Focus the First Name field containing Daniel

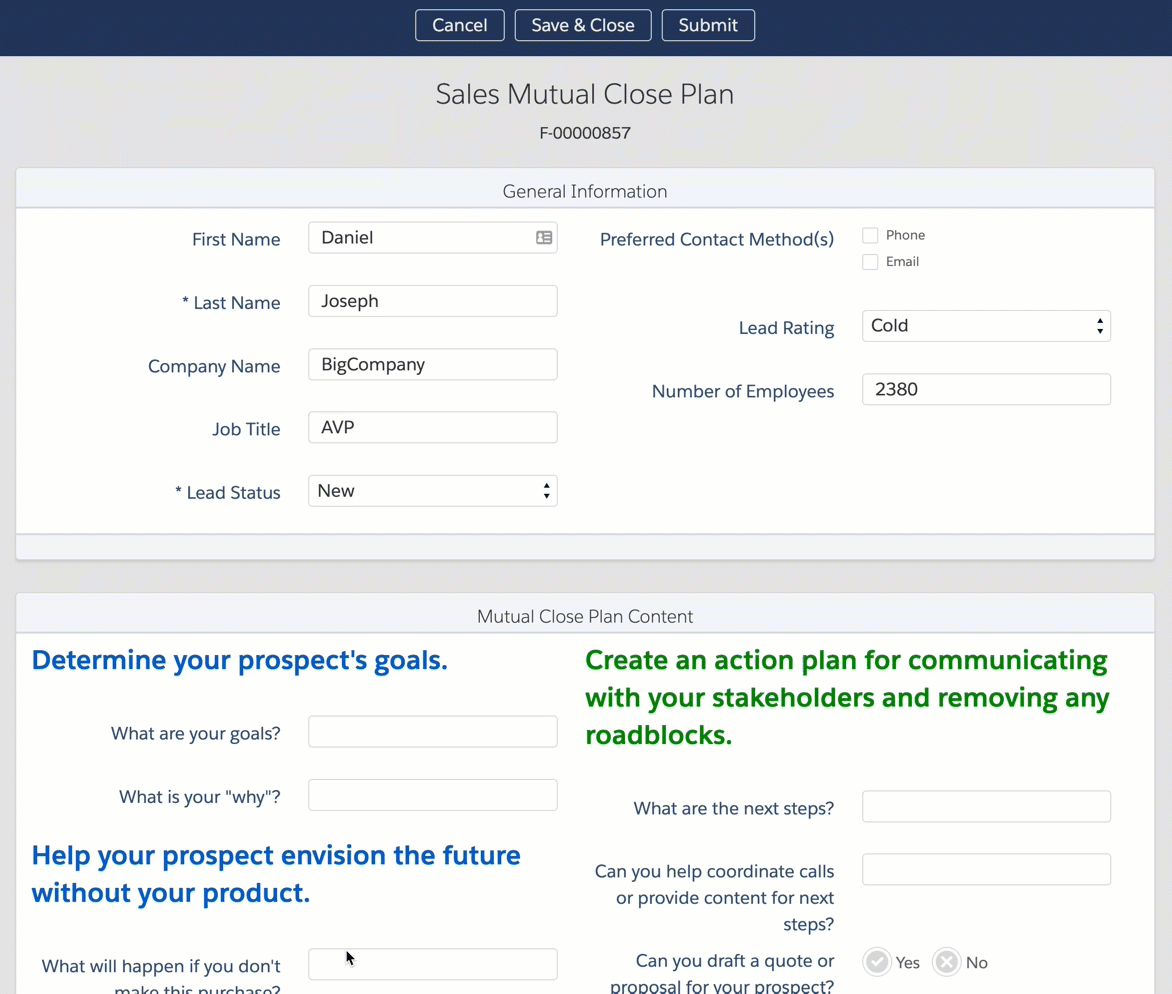[433, 238]
